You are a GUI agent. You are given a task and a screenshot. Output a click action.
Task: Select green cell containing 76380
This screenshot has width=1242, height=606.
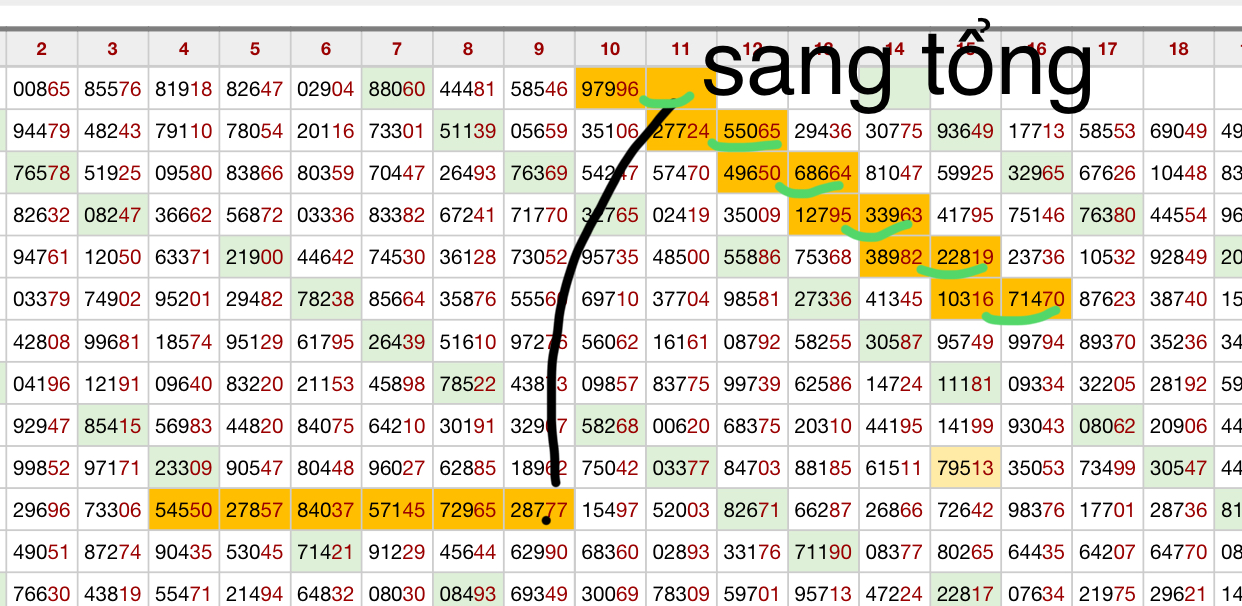click(1107, 215)
